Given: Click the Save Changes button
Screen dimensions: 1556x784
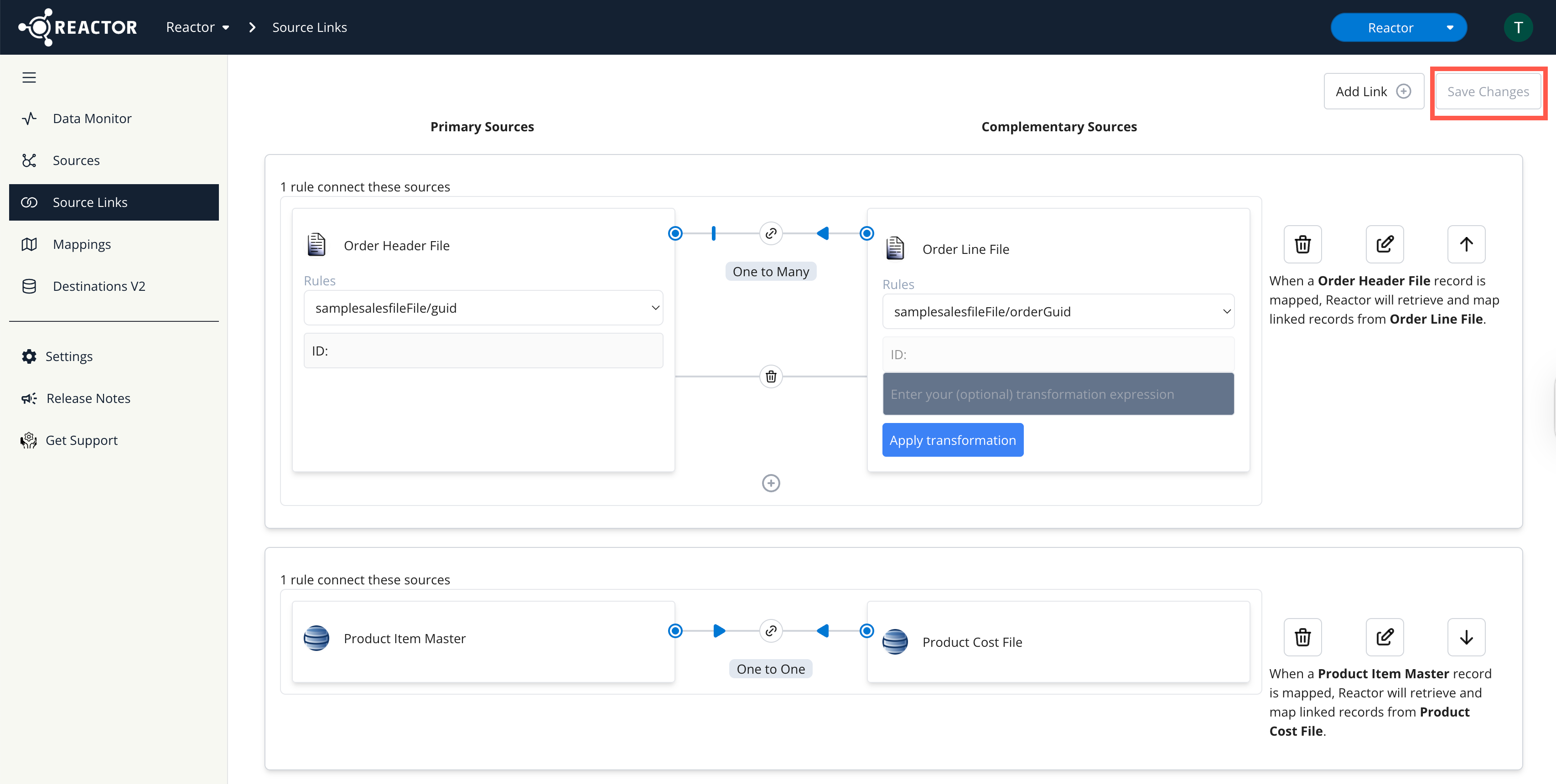Looking at the screenshot, I should pyautogui.click(x=1488, y=92).
